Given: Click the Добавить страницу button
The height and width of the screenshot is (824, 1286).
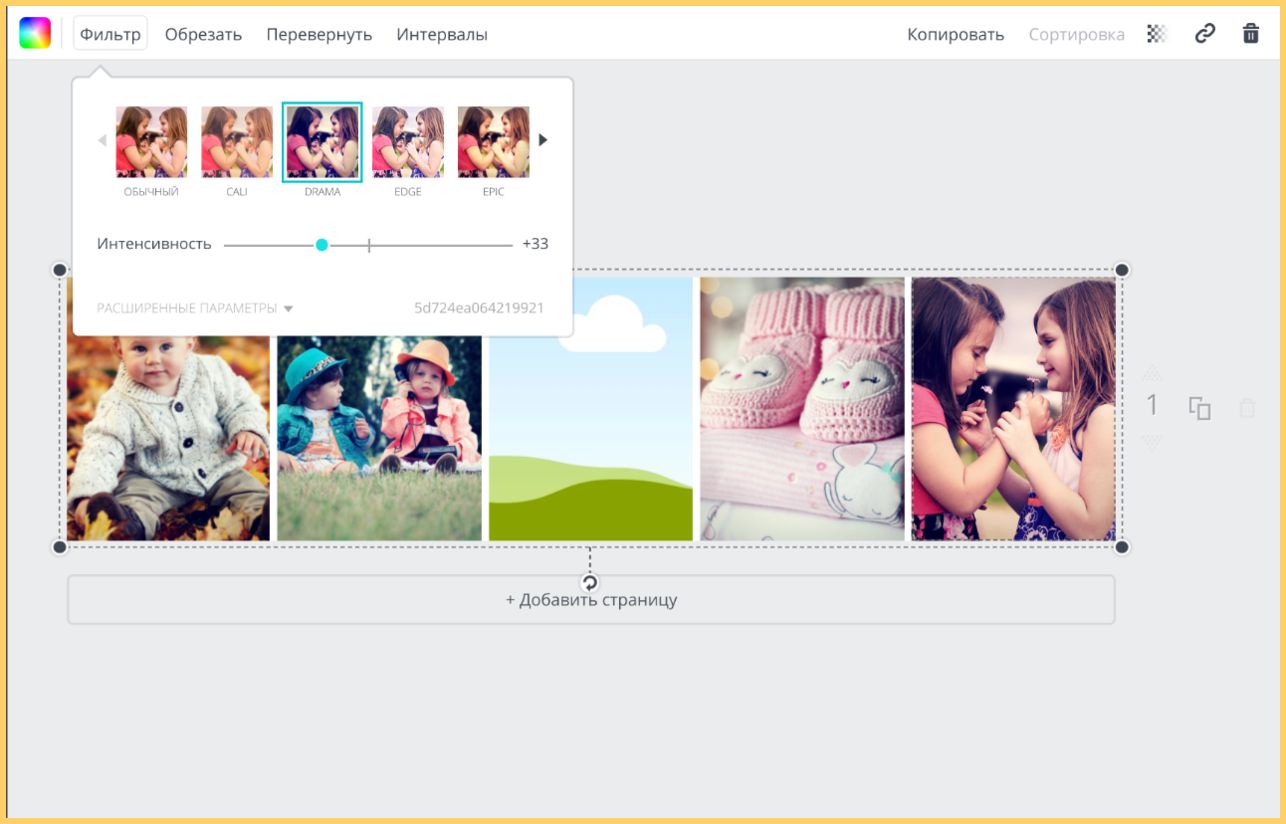Looking at the screenshot, I should pos(591,600).
